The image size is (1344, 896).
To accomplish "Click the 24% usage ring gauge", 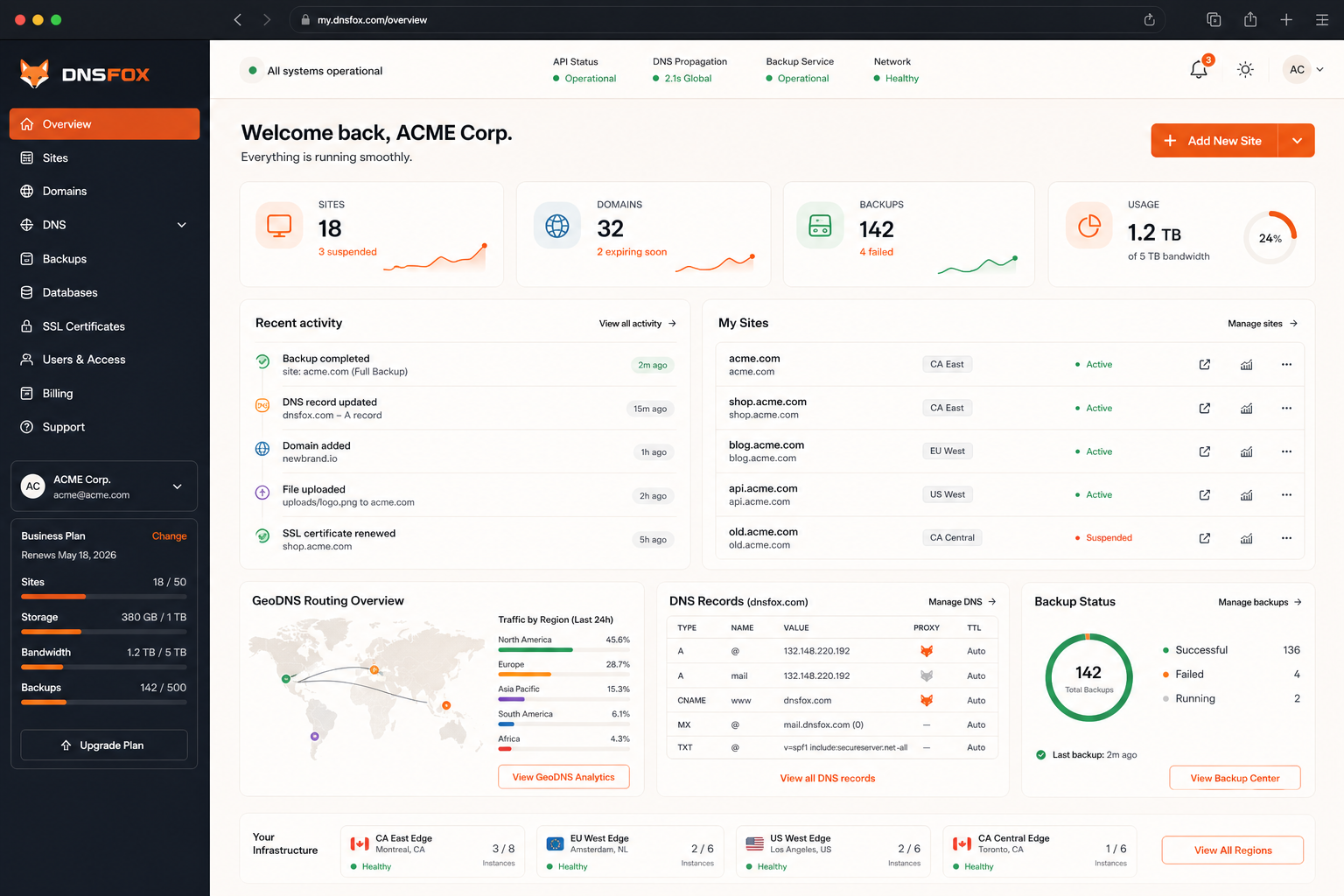I will 1270,238.
